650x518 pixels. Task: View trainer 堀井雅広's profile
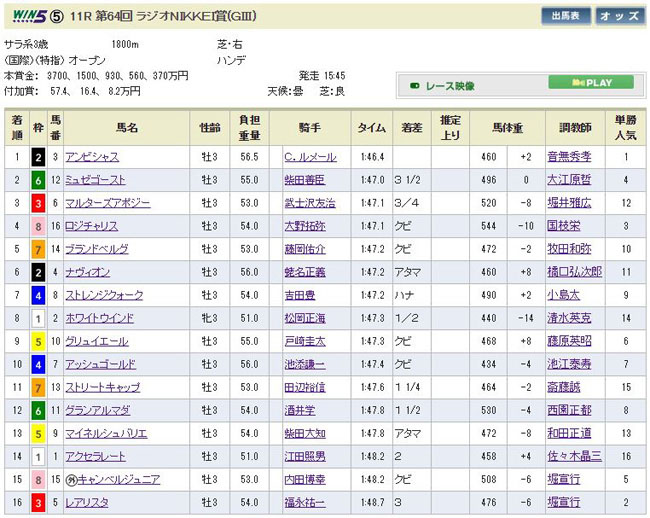click(569, 203)
